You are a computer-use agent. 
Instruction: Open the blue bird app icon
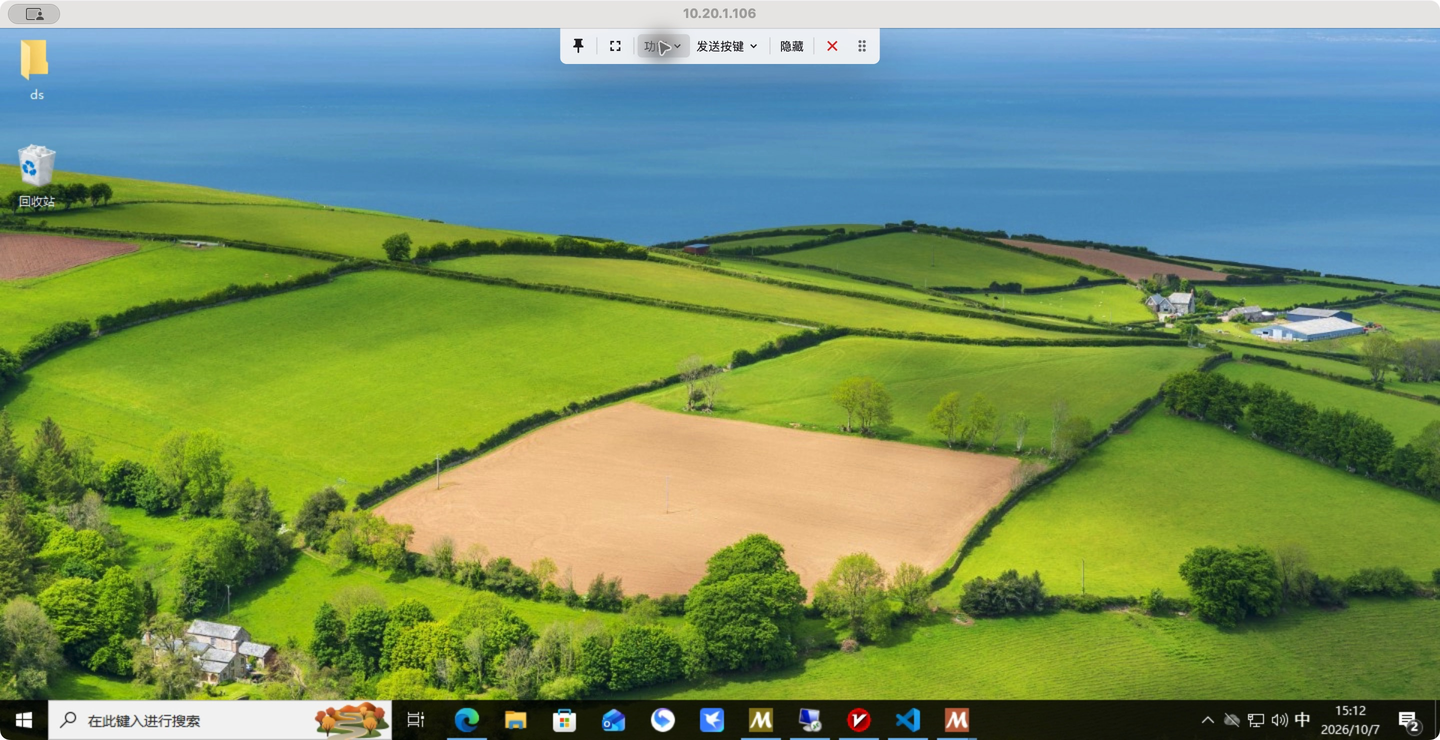[x=711, y=720]
